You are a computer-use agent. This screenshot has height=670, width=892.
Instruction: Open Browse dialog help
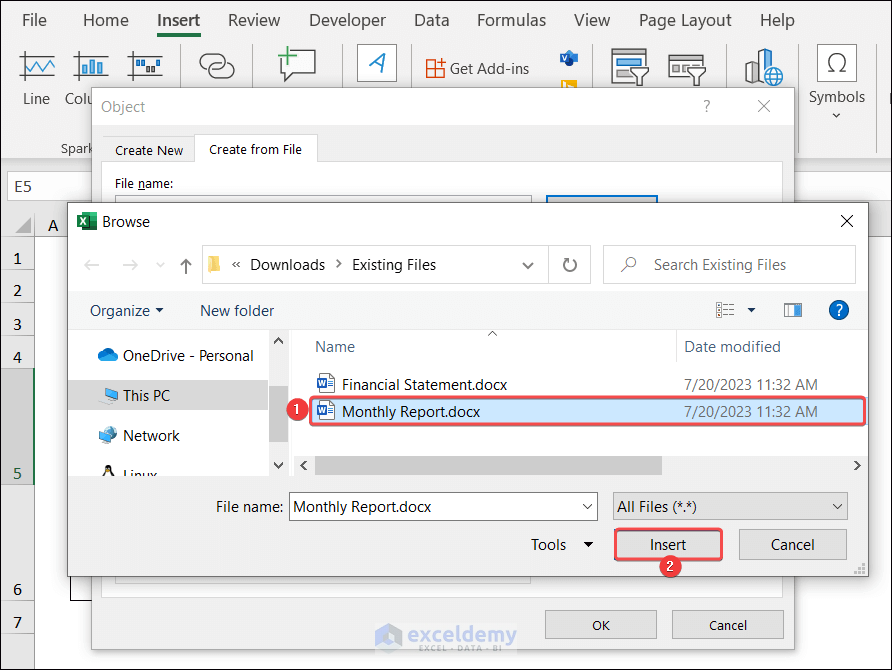pos(839,310)
